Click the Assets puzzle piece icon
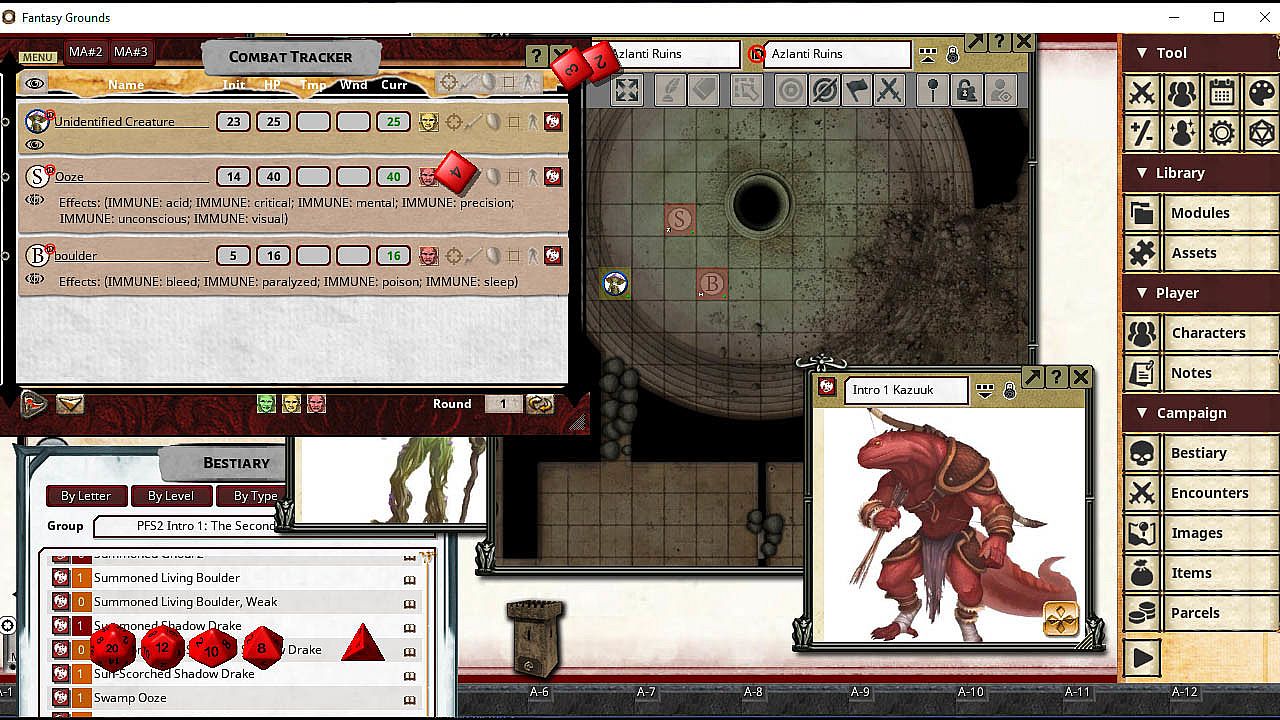The width and height of the screenshot is (1280, 720). tap(1142, 253)
